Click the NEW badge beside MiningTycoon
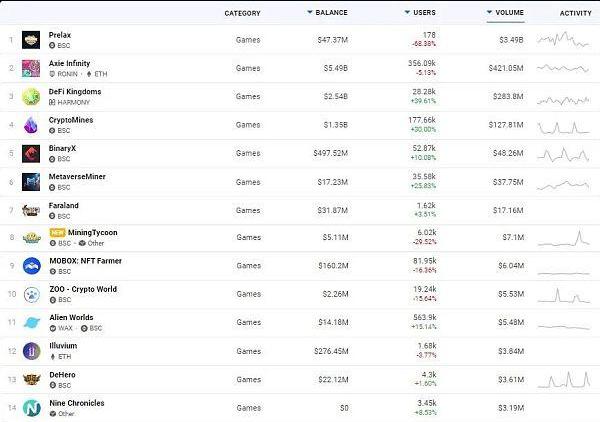 [x=57, y=232]
